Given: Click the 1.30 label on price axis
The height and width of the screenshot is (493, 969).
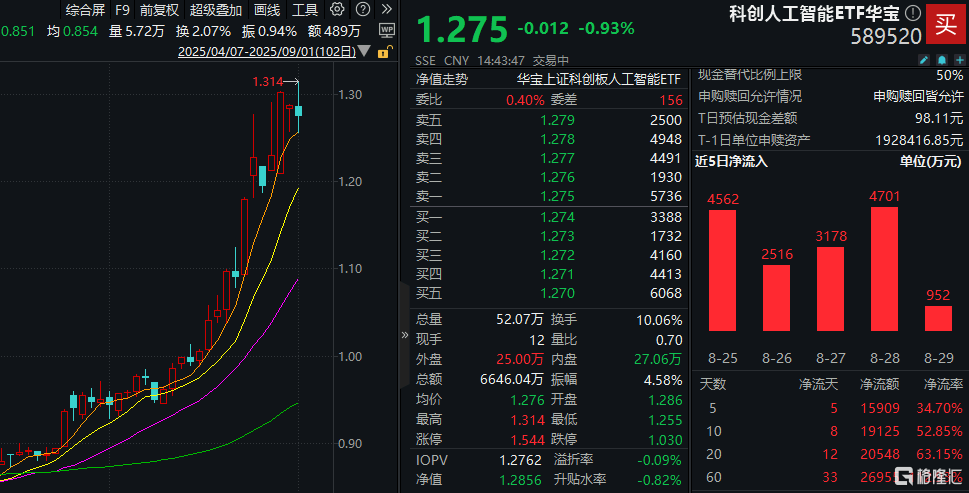Looking at the screenshot, I should click(x=350, y=95).
